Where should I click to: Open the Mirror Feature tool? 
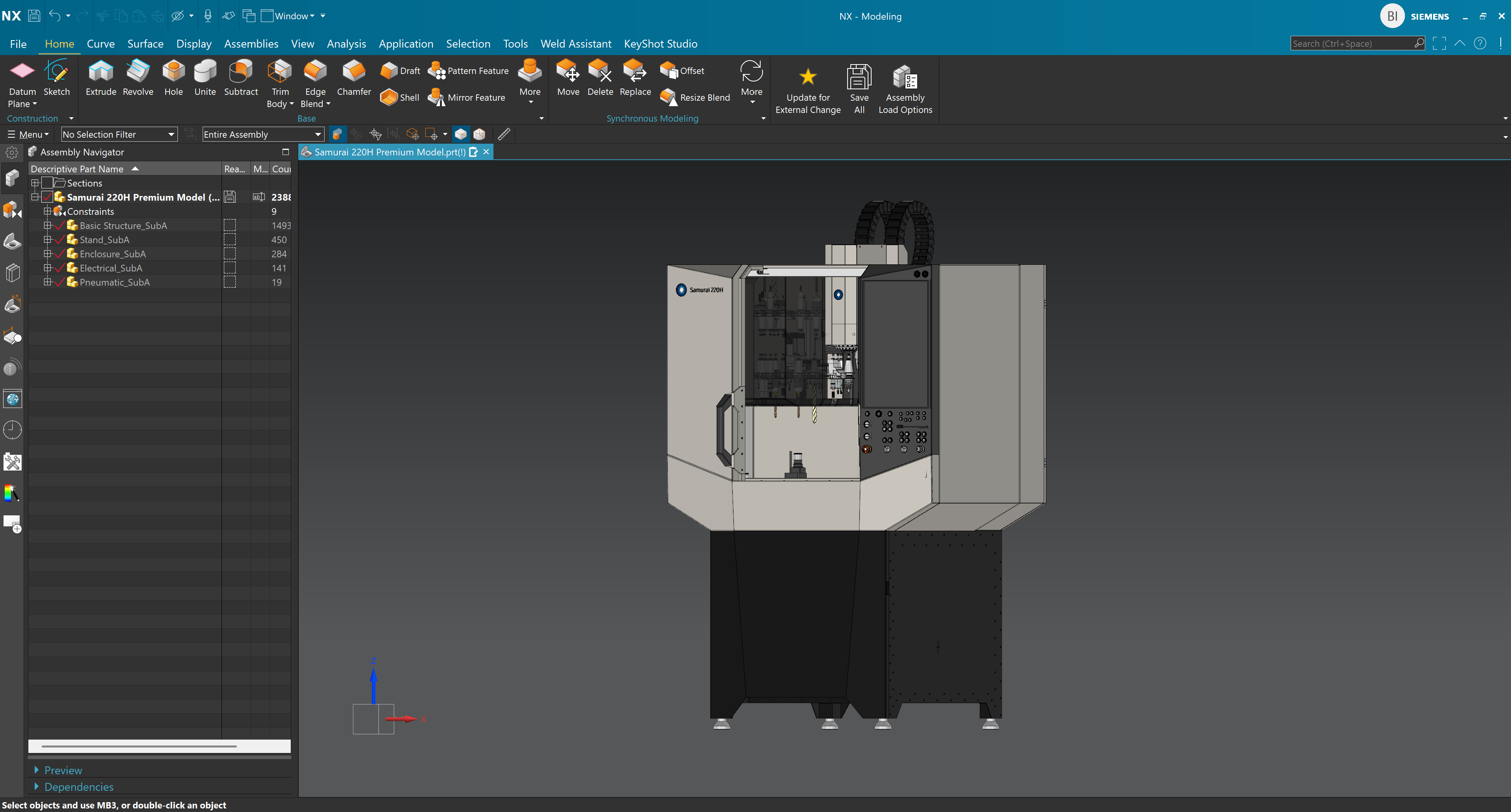466,97
